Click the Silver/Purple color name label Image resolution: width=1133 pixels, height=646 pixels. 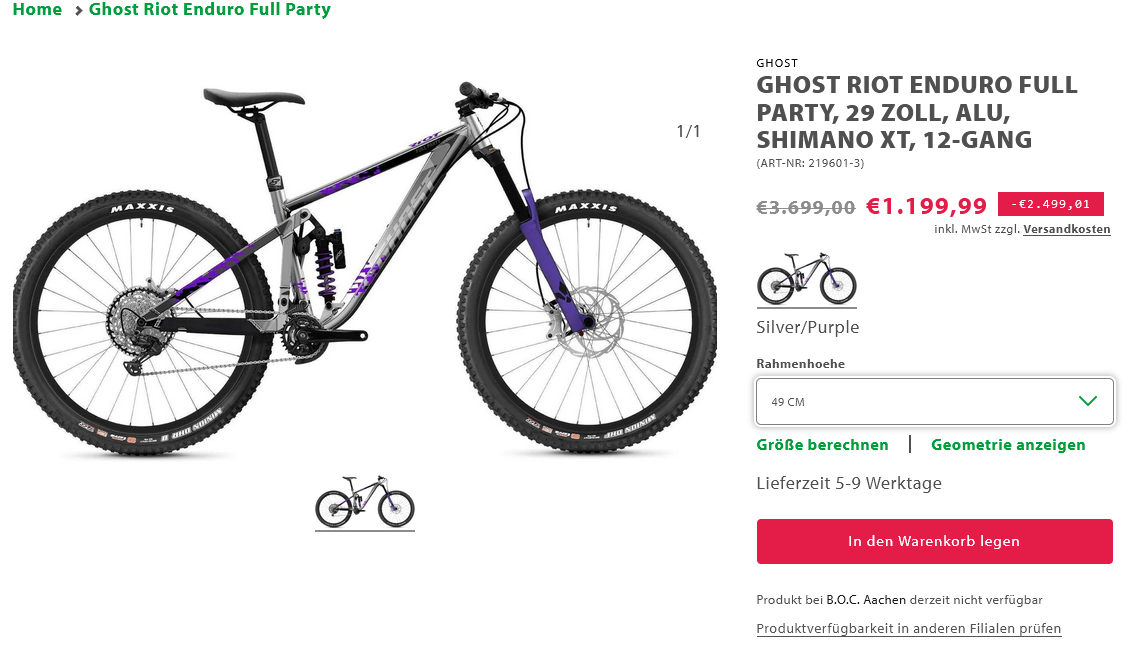[x=807, y=327]
